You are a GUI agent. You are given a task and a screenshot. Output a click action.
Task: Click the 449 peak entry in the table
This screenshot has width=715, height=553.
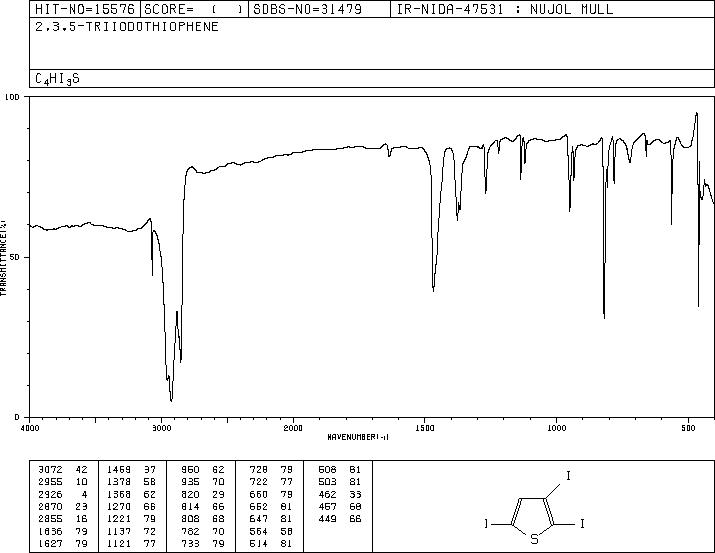coord(327,519)
